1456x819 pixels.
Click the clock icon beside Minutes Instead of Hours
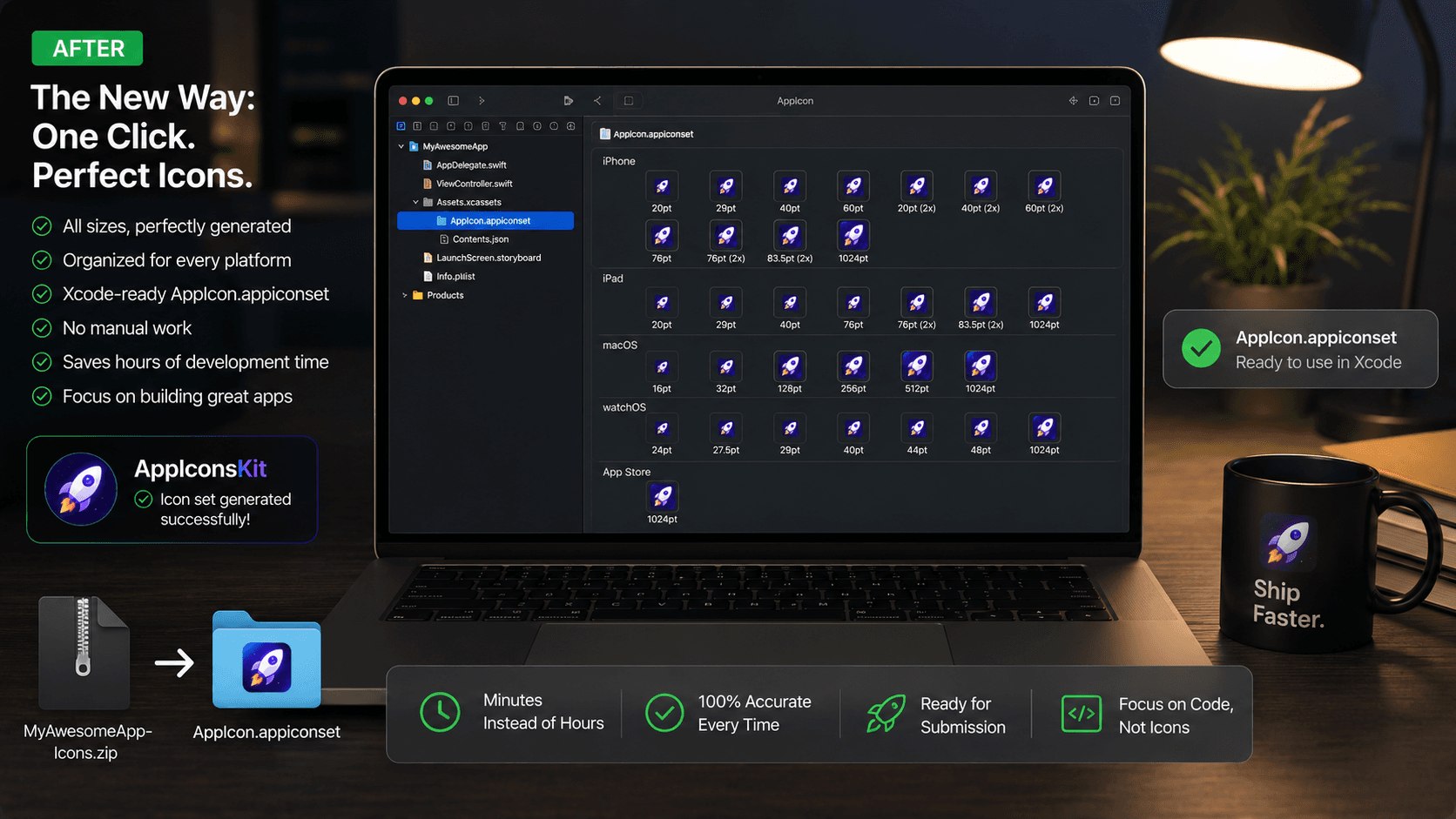tap(440, 712)
